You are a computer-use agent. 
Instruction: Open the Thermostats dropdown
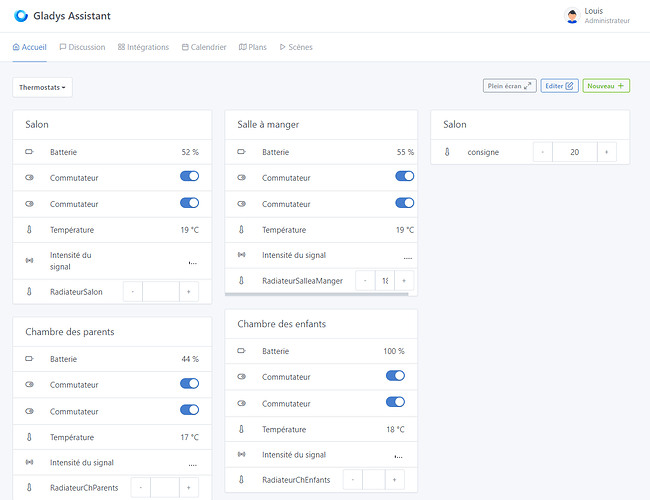pyautogui.click(x=43, y=88)
